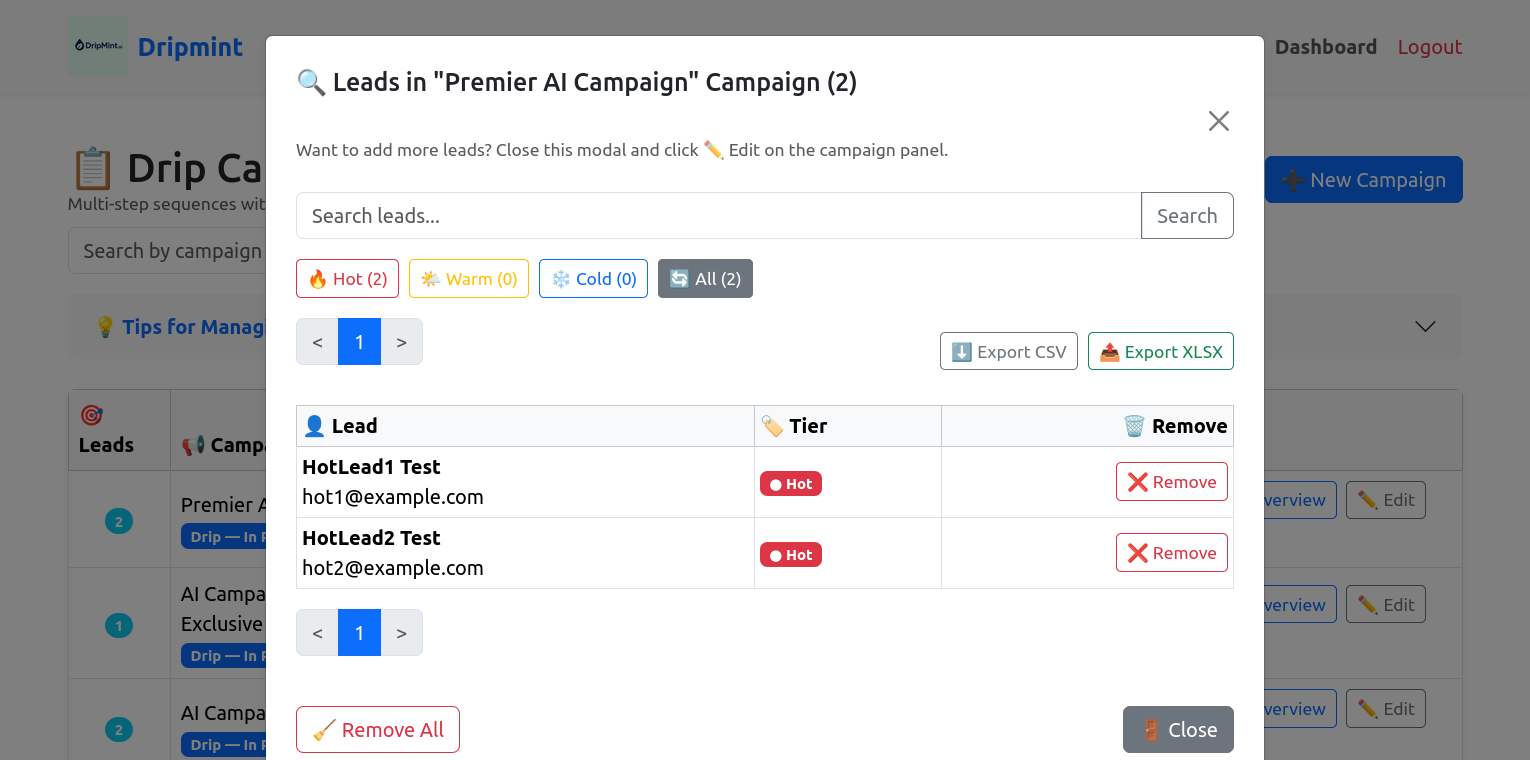The width and height of the screenshot is (1530, 760).
Task: Click the magnifying glass icon in the modal title
Action: tap(310, 82)
